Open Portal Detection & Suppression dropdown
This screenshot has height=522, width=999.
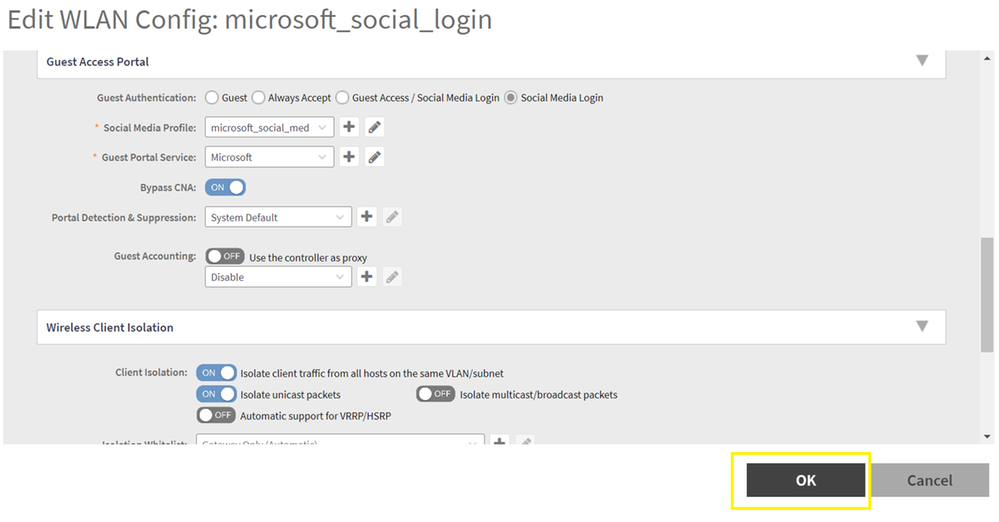tap(278, 217)
